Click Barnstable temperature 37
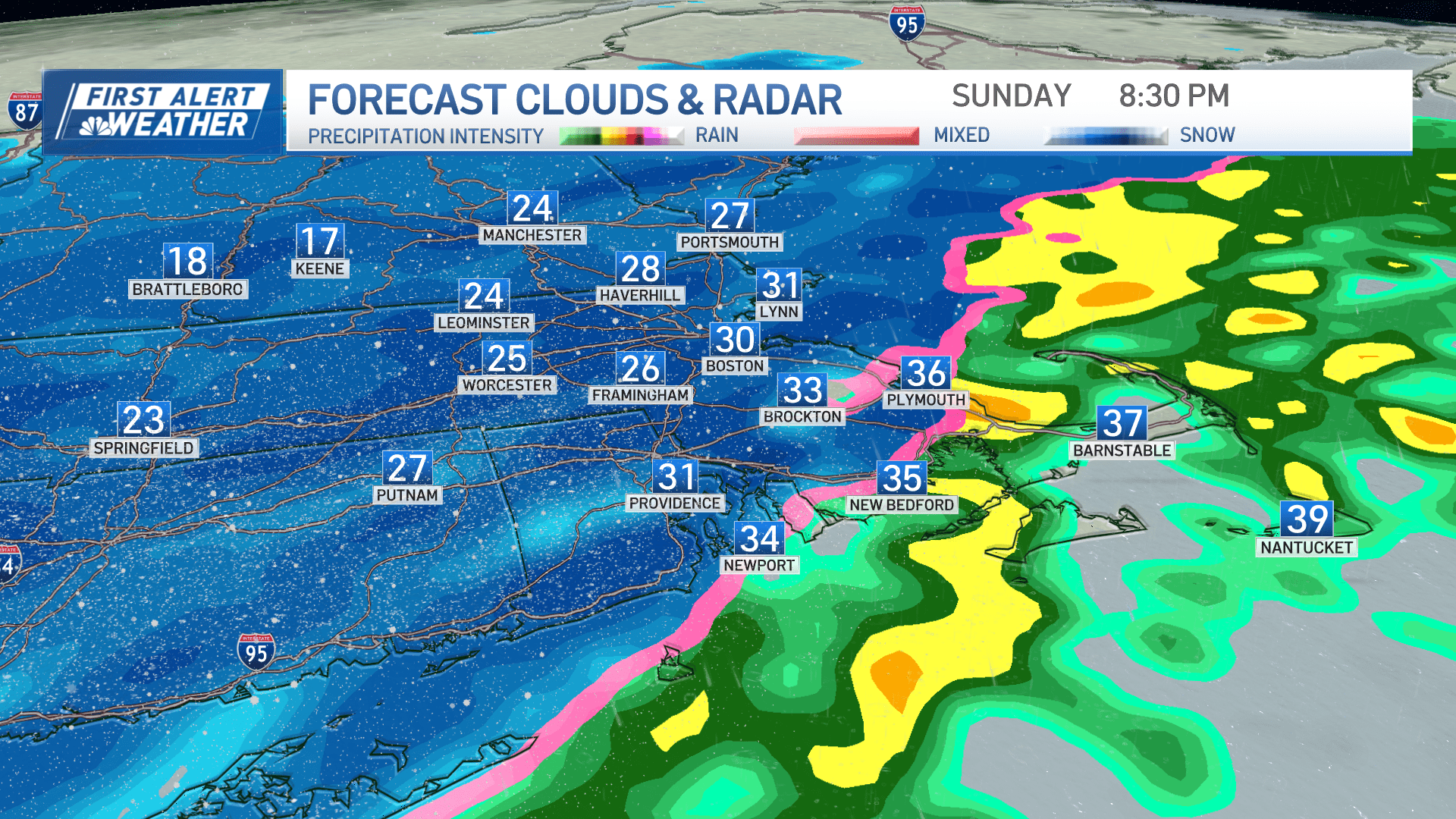The height and width of the screenshot is (819, 1456). tap(1122, 423)
